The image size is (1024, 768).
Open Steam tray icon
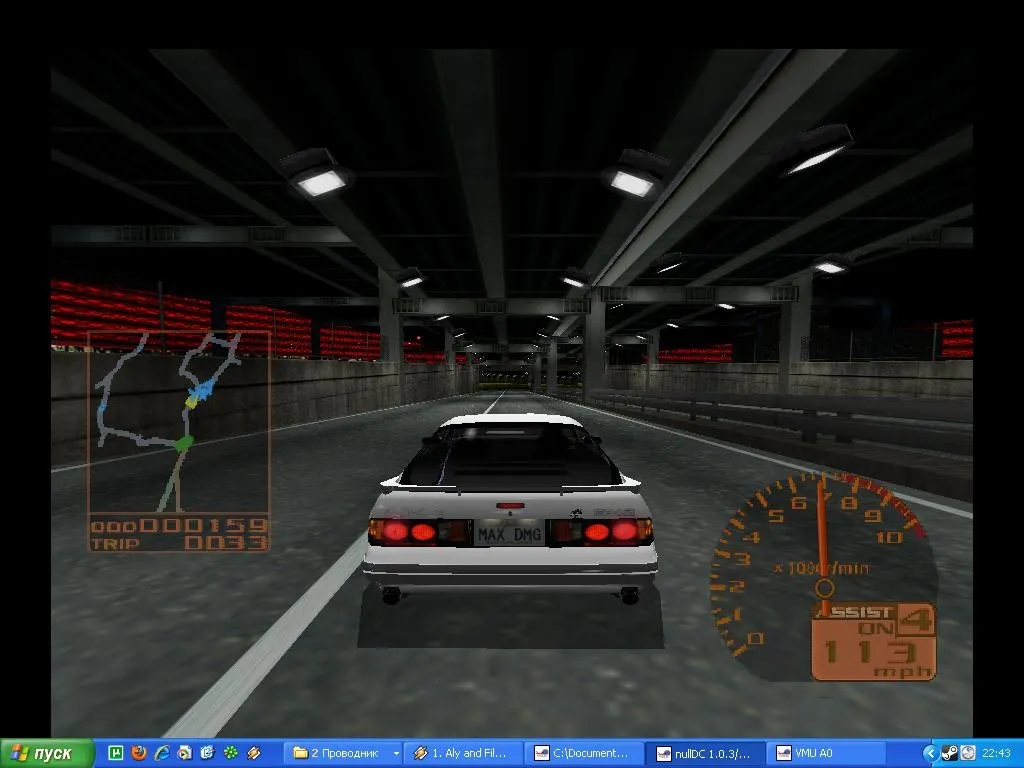[950, 754]
